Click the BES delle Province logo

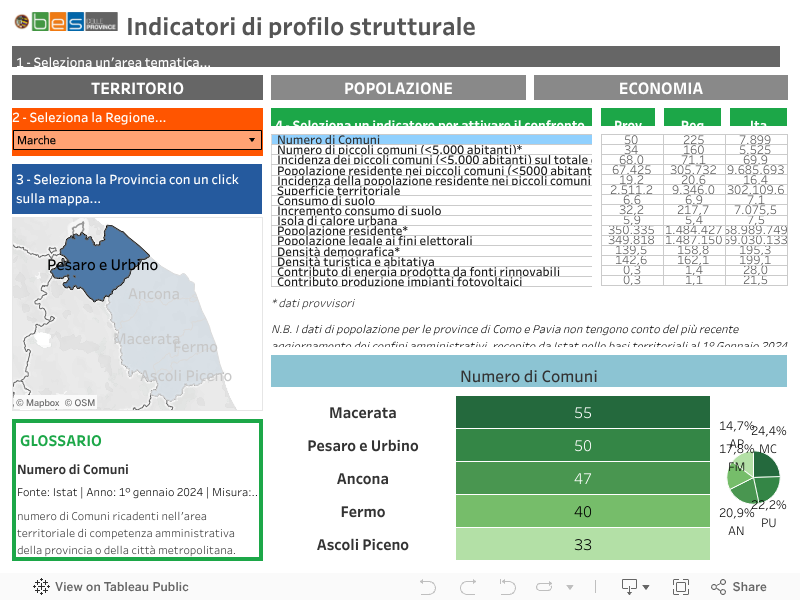(66, 22)
